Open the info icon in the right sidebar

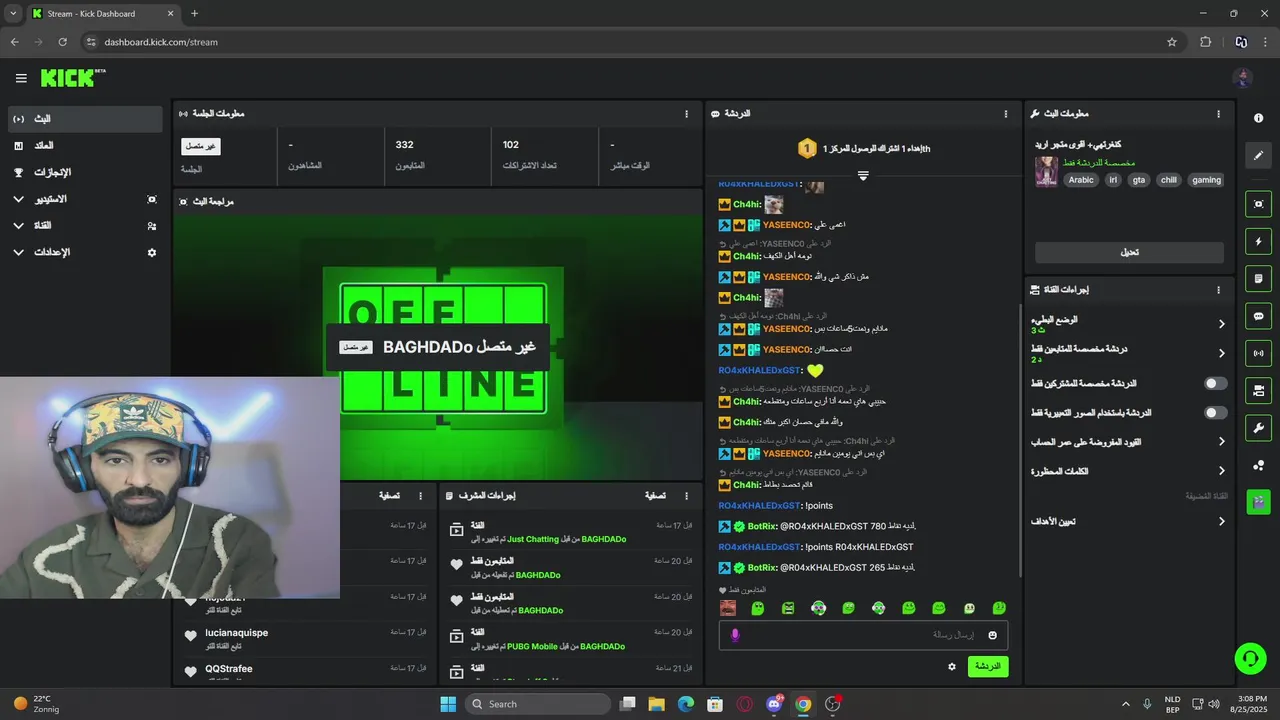pos(1258,118)
